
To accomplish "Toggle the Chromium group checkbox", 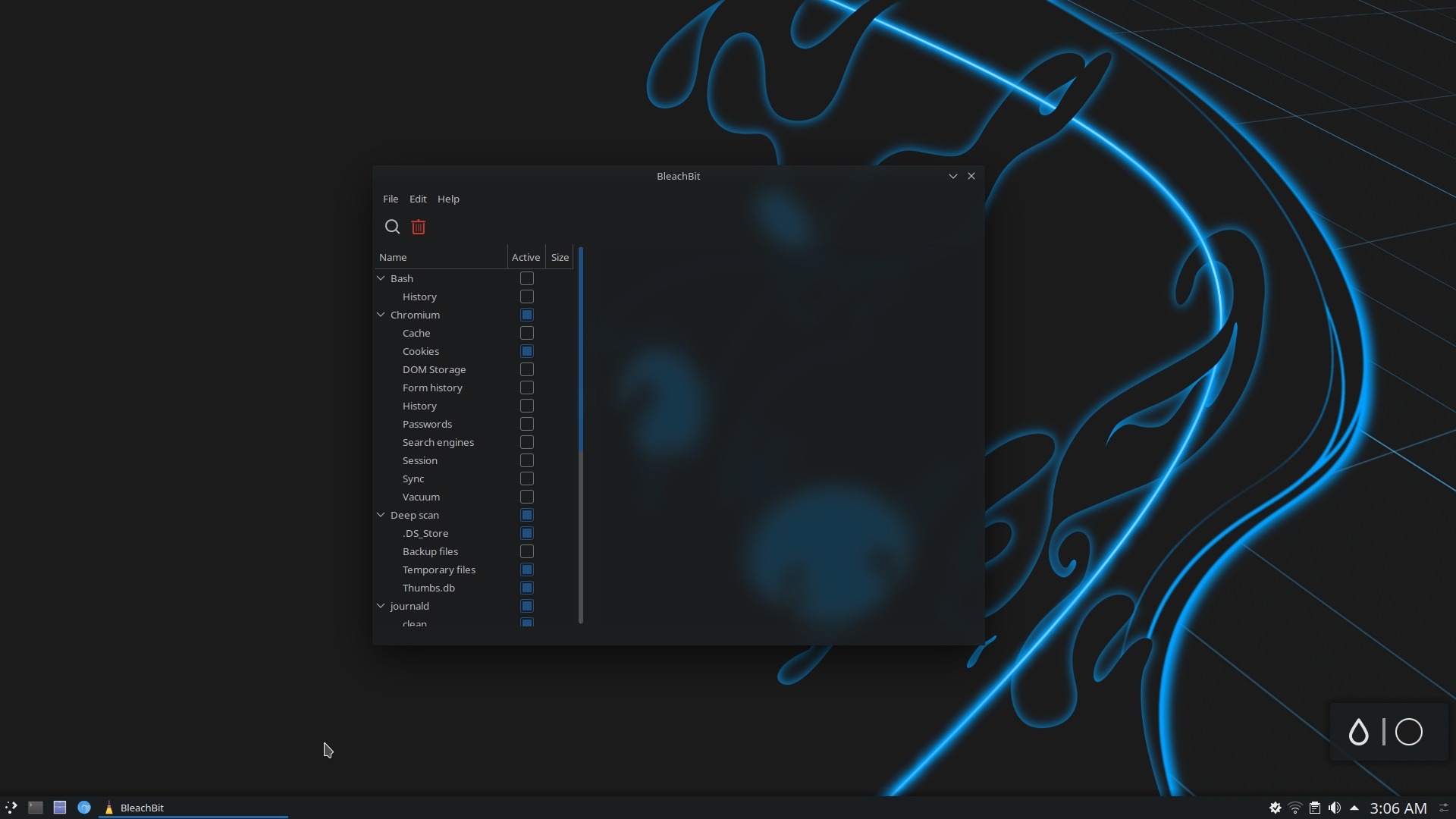I will click(527, 315).
